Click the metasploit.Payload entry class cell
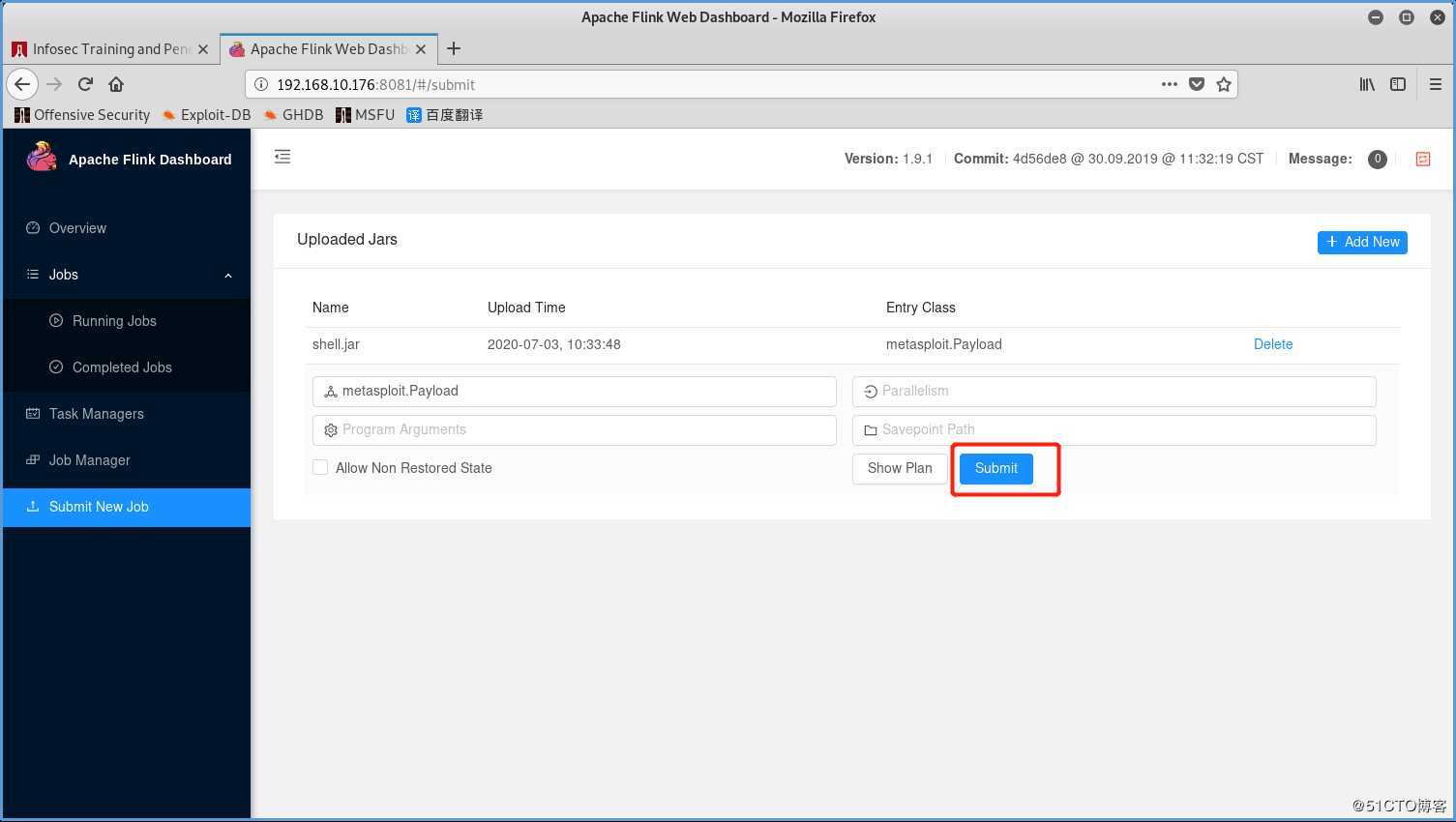1456x822 pixels. [x=944, y=344]
